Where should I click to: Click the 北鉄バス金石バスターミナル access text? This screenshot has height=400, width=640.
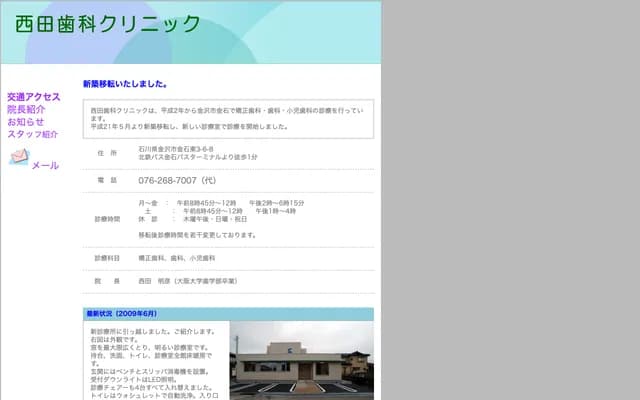point(198,157)
